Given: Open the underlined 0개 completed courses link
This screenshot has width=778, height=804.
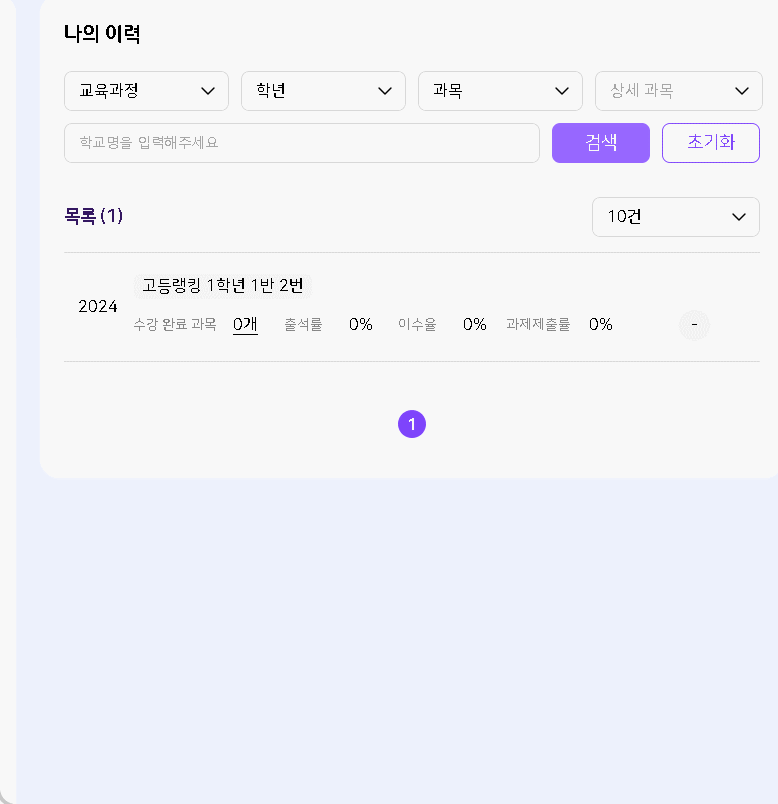Looking at the screenshot, I should (x=245, y=324).
